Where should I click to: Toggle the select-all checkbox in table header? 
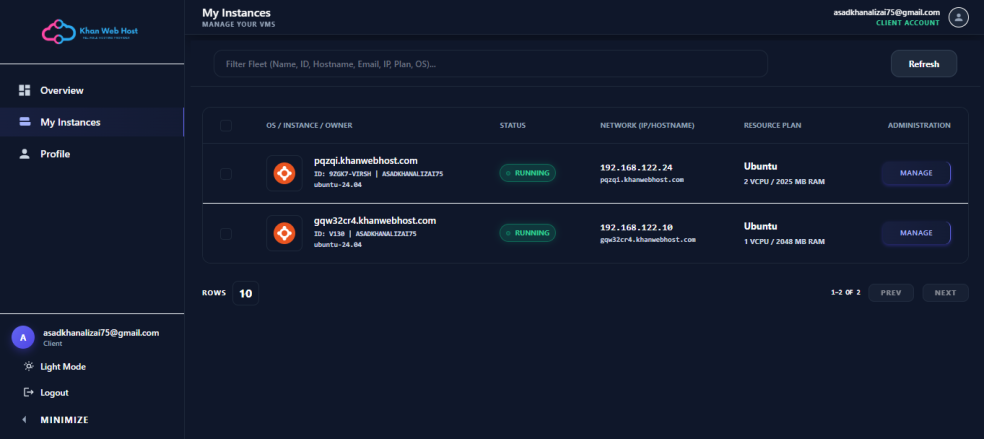[226, 126]
